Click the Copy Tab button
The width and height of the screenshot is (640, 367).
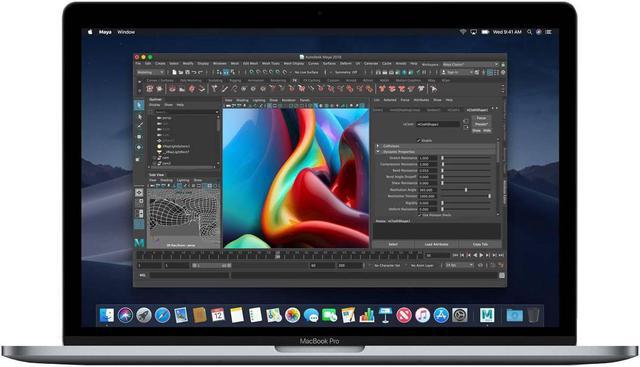(x=480, y=244)
